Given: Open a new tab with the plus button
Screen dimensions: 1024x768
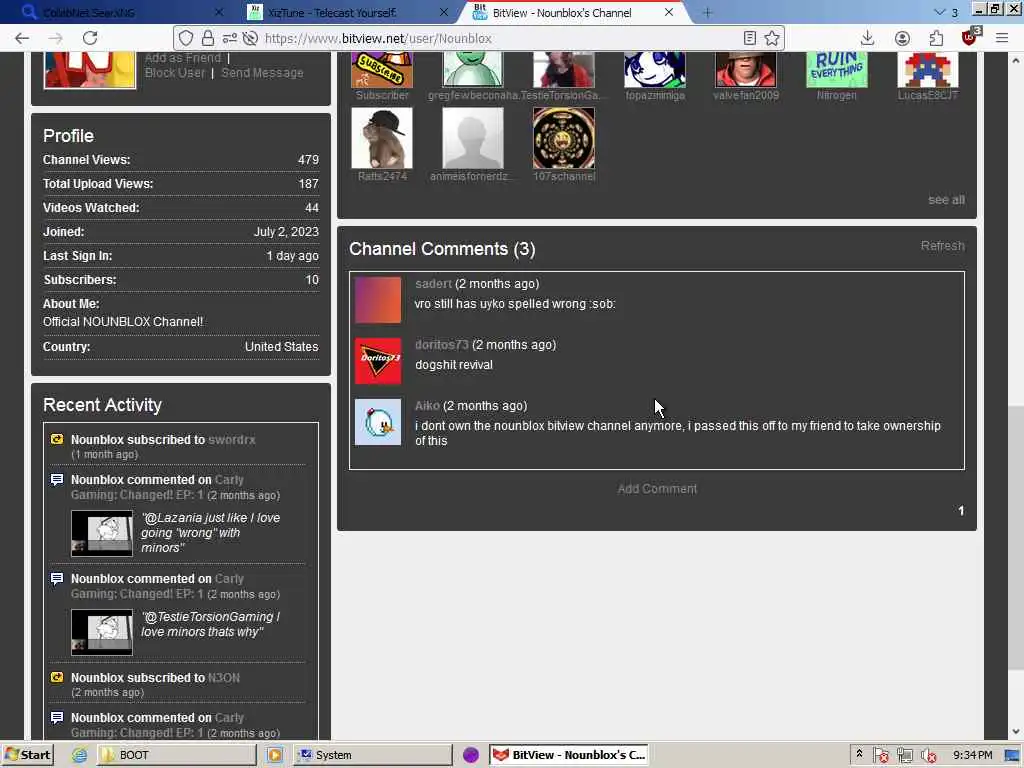Looking at the screenshot, I should point(707,12).
